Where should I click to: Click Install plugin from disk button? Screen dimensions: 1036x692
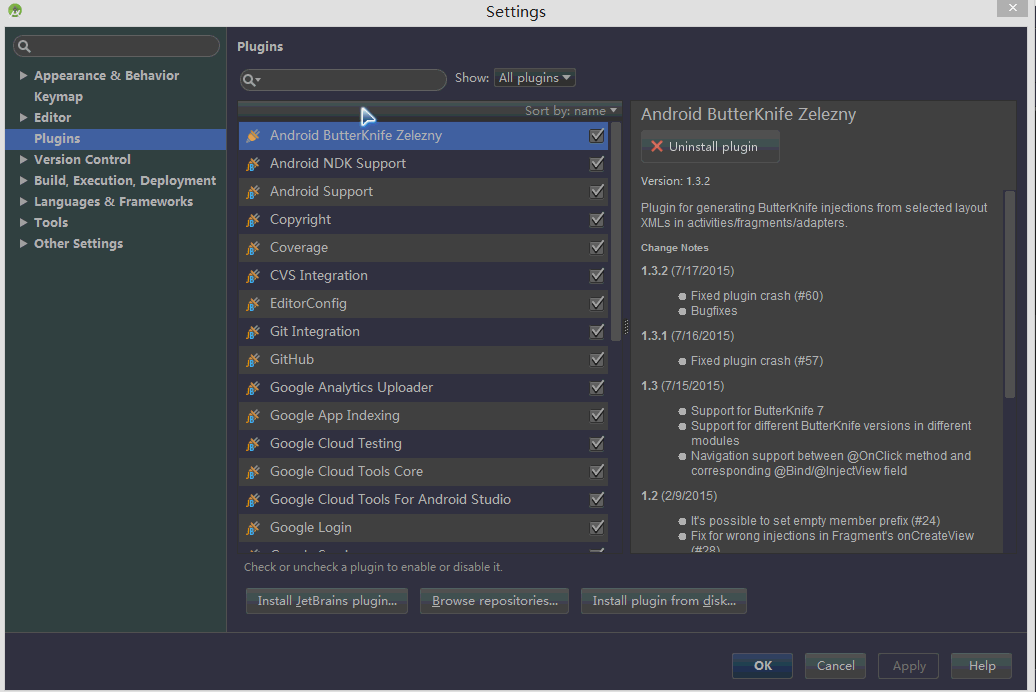click(x=664, y=601)
